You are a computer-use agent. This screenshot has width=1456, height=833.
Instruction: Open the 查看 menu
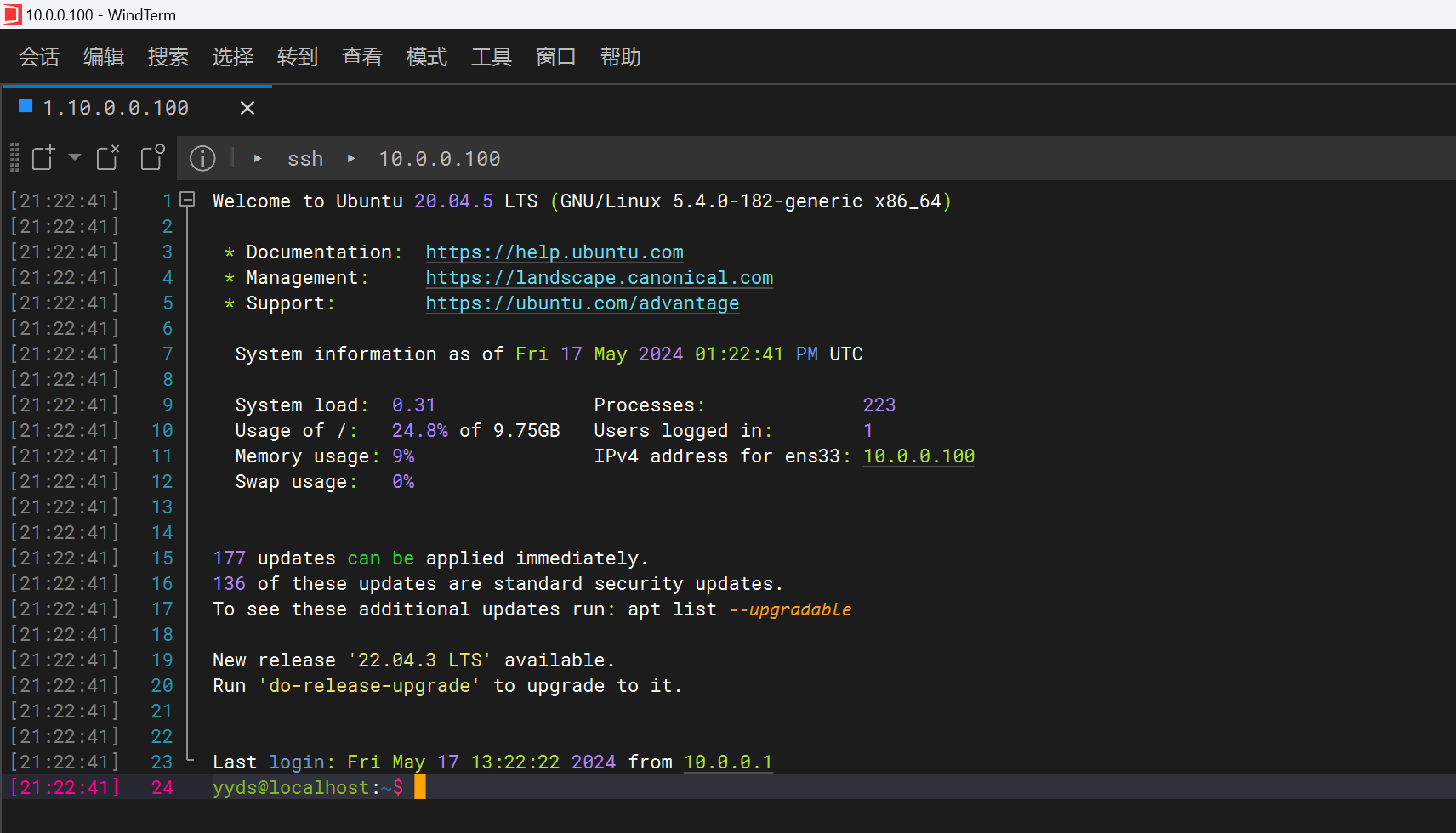point(362,57)
